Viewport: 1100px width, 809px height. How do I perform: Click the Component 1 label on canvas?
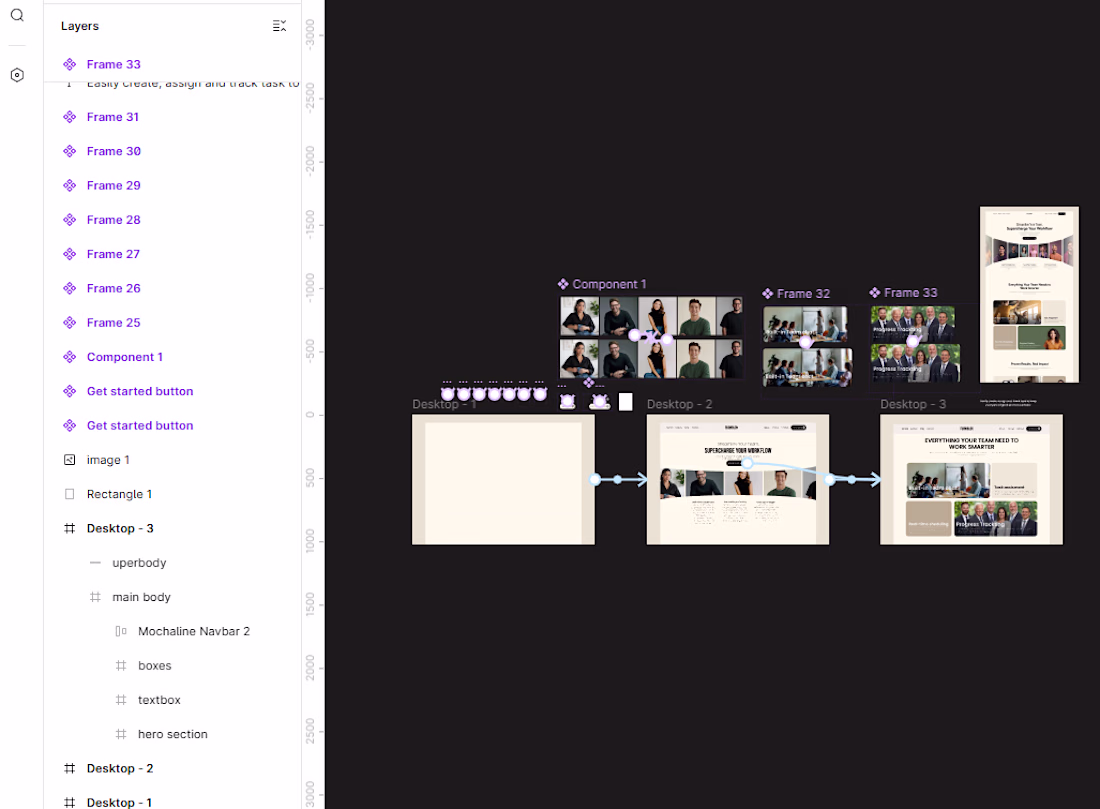coord(609,284)
